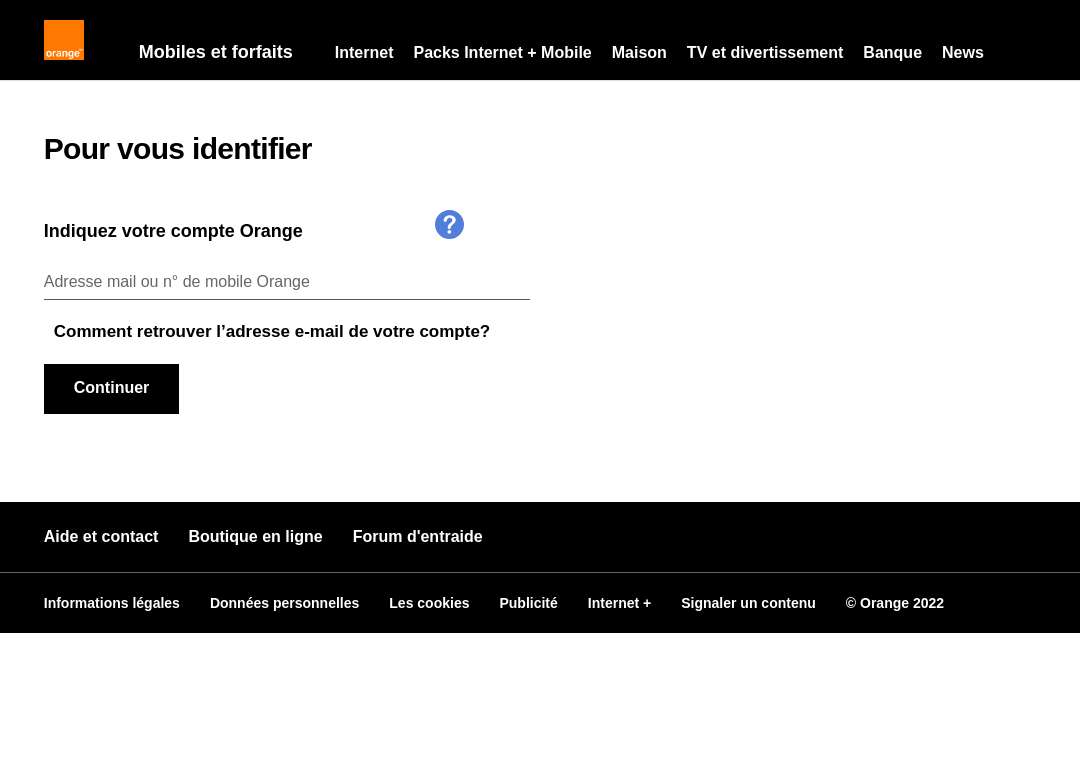This screenshot has width=1080, height=768.
Task: Open the Banque navigation item
Action: tap(892, 53)
